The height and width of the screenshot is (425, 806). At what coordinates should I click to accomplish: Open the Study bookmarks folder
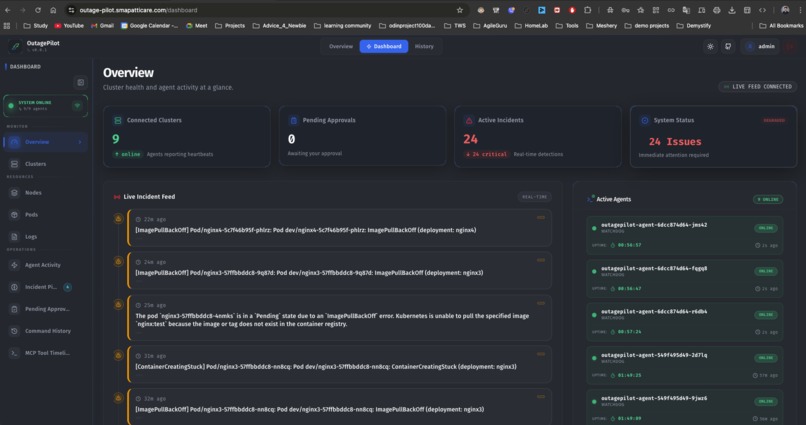click(x=35, y=25)
